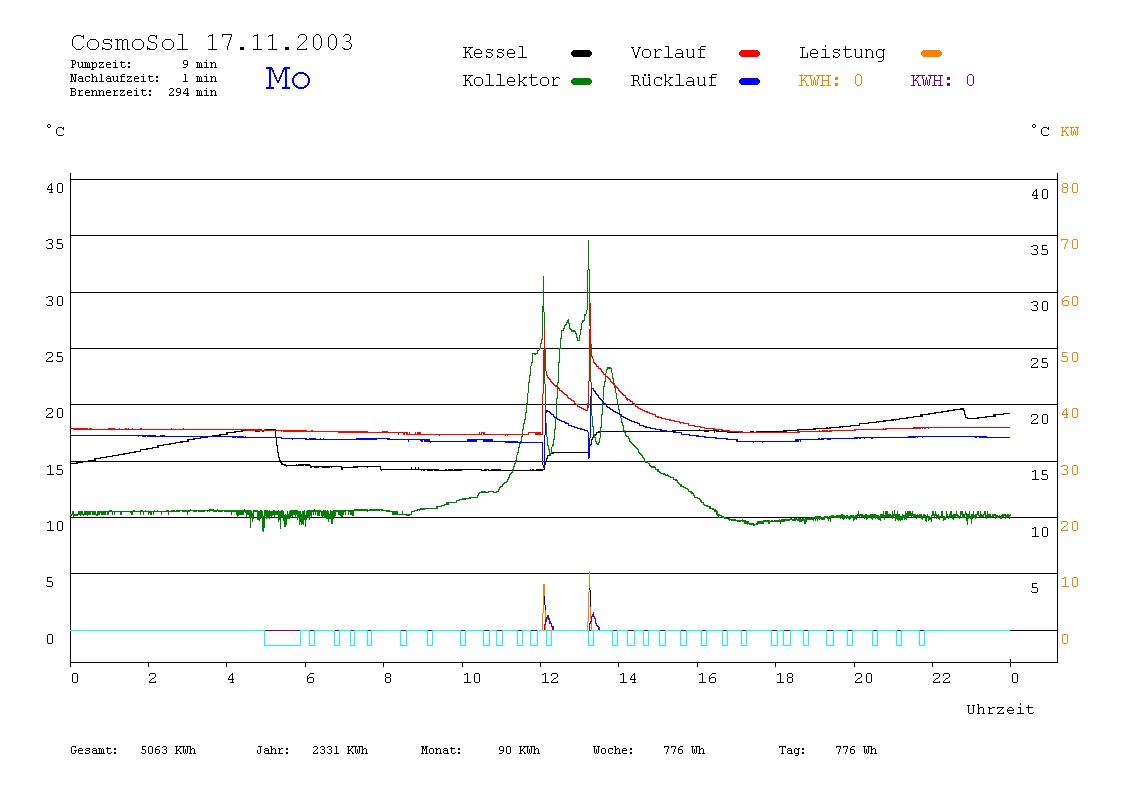Click the Kessel legend label
This screenshot has height=812, width=1148.
tap(494, 53)
